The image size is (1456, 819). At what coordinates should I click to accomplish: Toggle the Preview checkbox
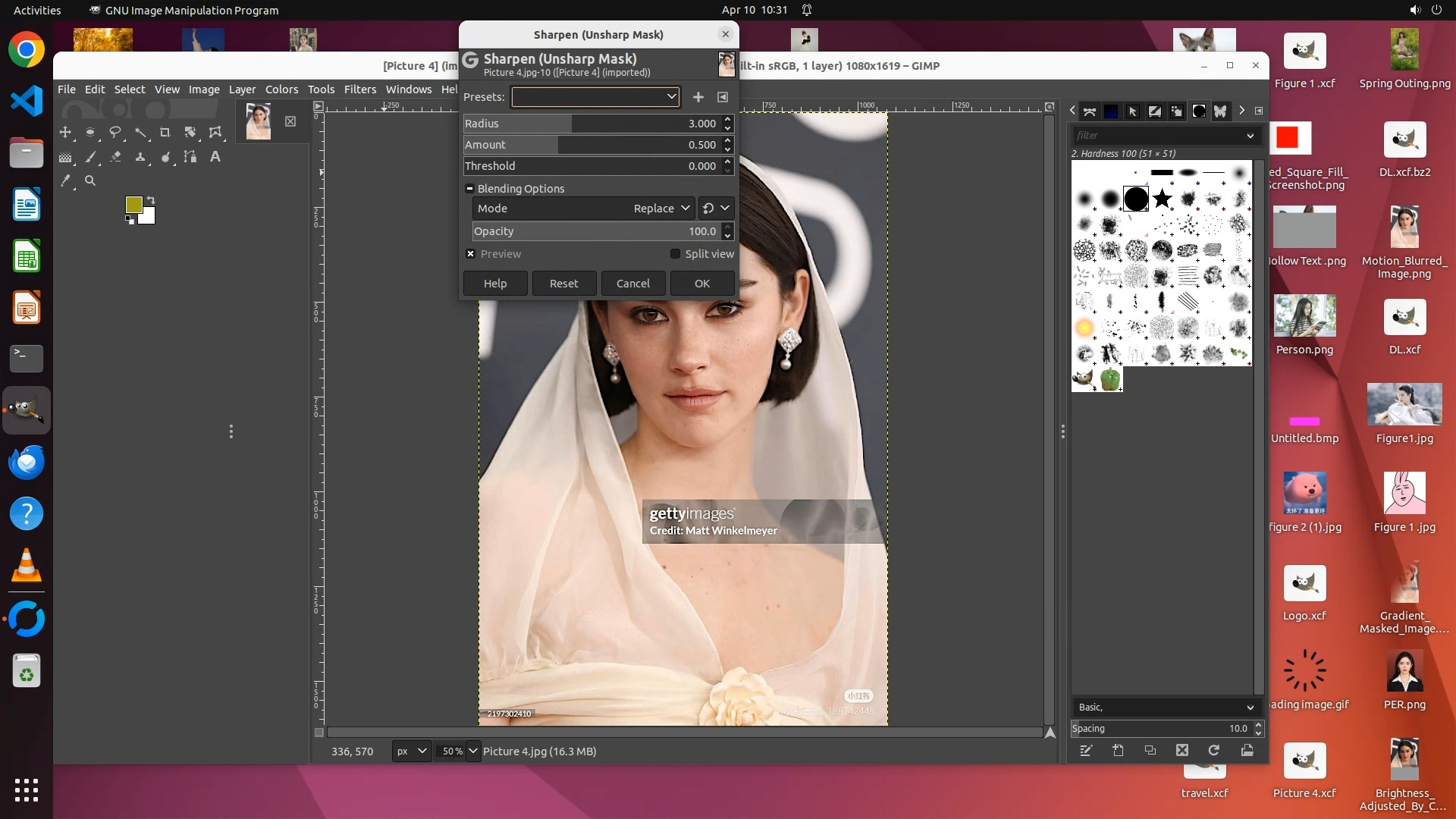coord(471,254)
